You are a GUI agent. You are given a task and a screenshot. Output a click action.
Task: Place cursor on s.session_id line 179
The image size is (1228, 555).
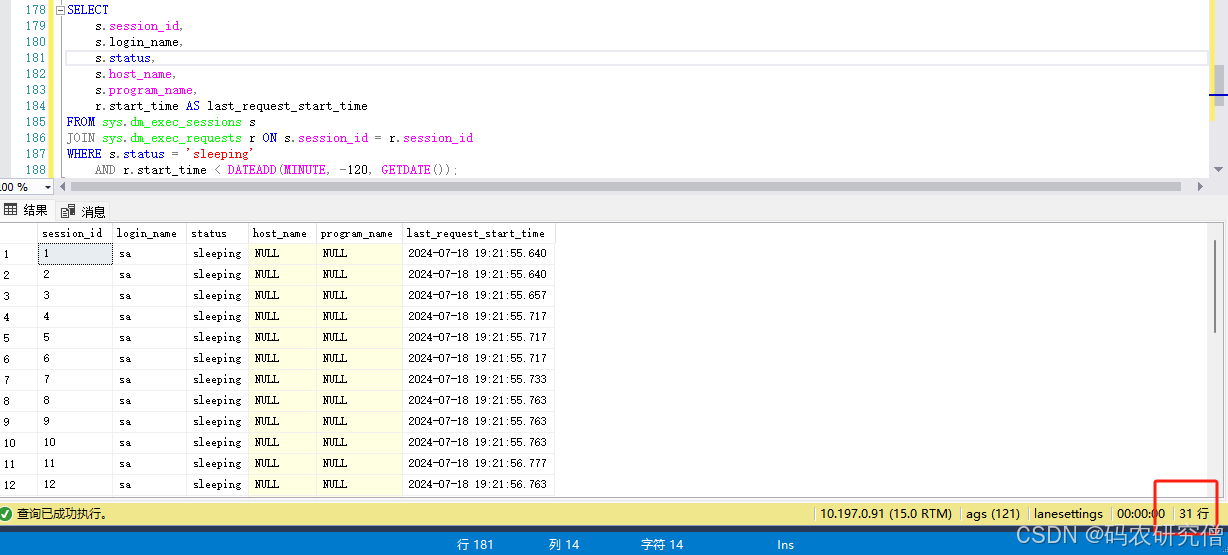click(x=139, y=26)
